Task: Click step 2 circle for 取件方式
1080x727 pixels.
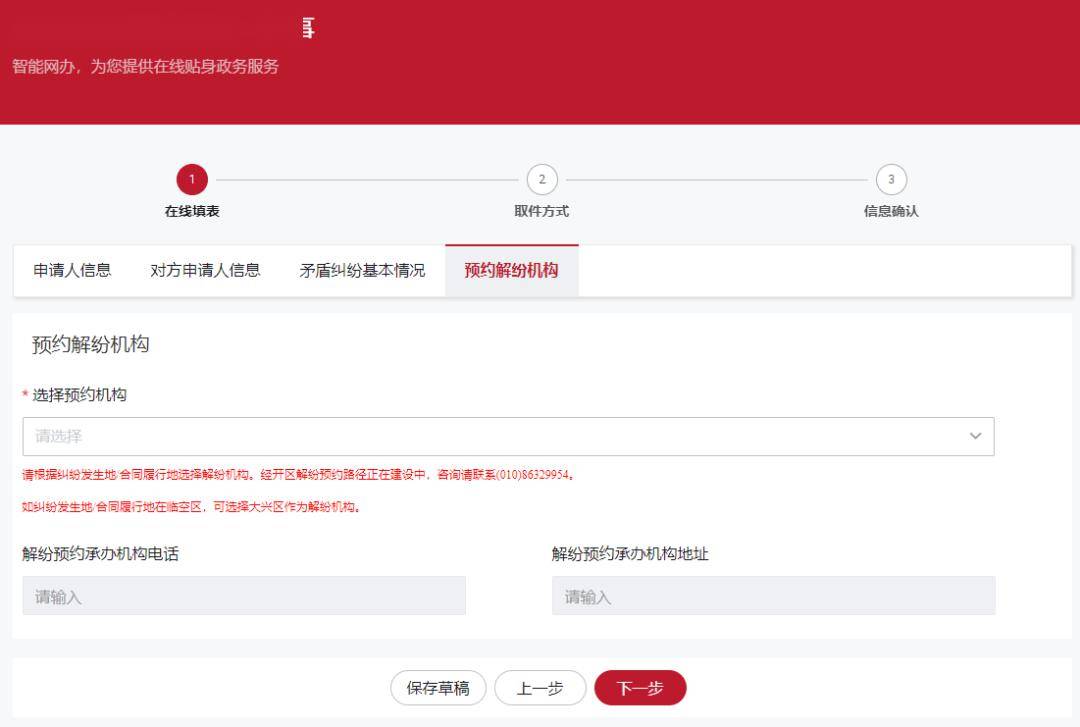Action: 541,180
